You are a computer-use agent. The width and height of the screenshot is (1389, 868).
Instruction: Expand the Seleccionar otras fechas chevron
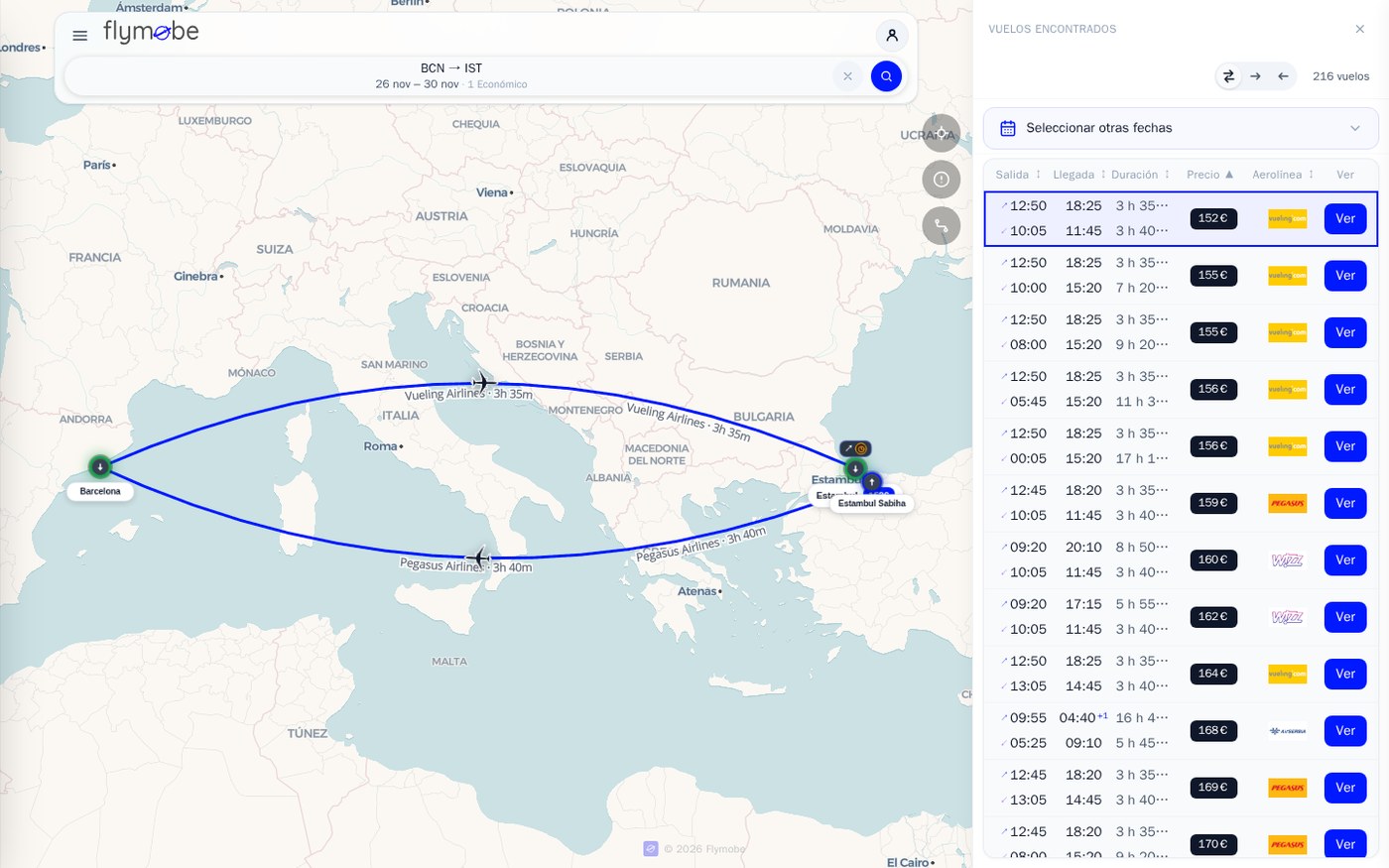1355,128
